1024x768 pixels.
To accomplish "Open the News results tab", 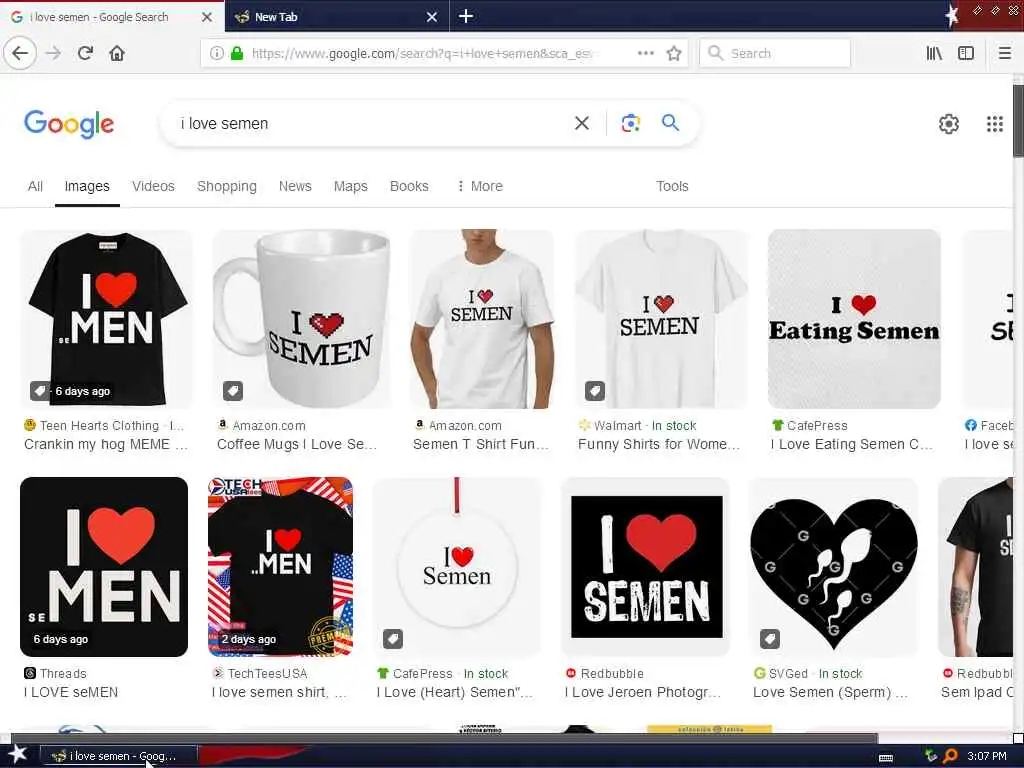I will click(x=295, y=186).
